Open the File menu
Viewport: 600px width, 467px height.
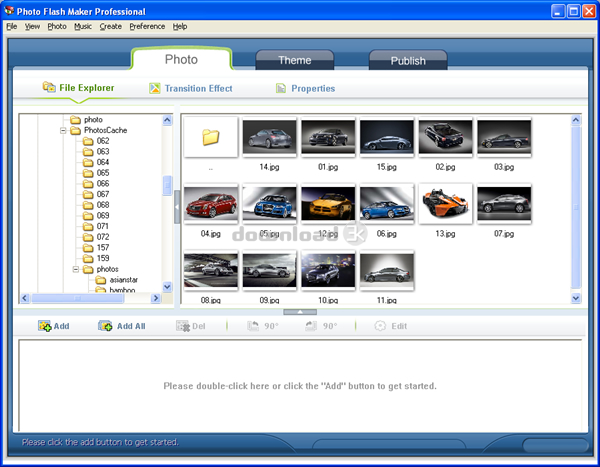[x=12, y=26]
